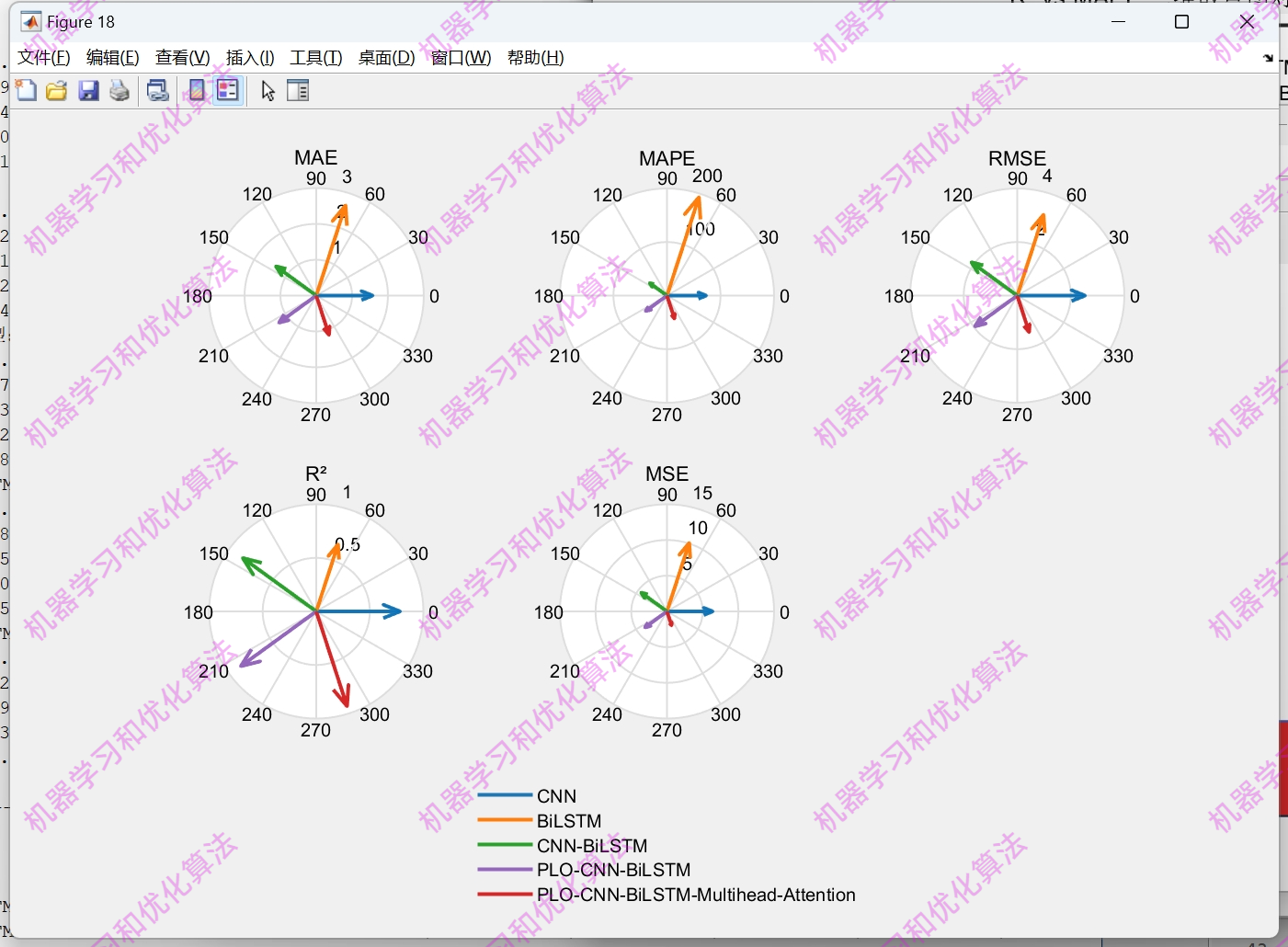The image size is (1288, 947).
Task: Click the Link Plot toolbar icon
Action: coord(158,90)
